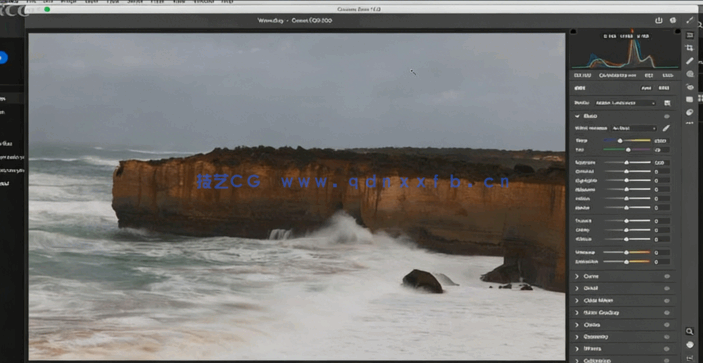Click the Vibrance slider handle
The height and width of the screenshot is (363, 703).
626,253
